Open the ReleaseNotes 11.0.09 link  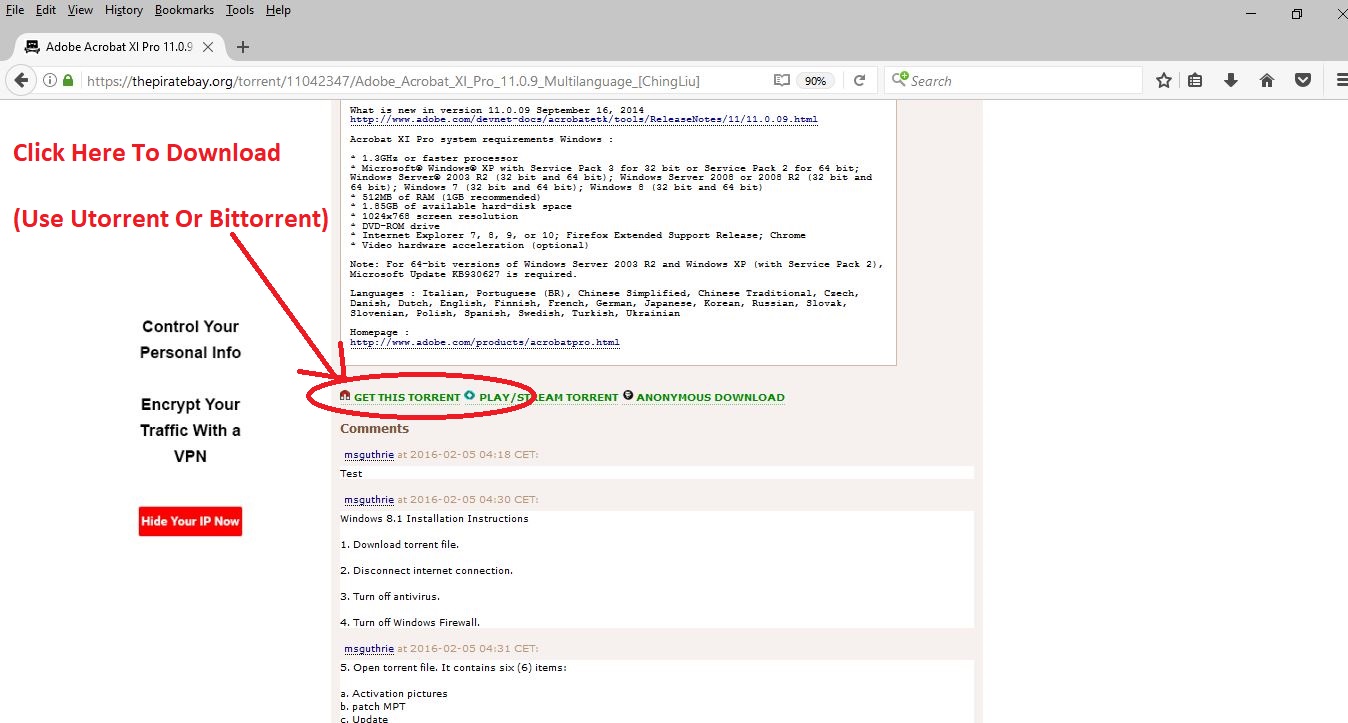[x=584, y=119]
